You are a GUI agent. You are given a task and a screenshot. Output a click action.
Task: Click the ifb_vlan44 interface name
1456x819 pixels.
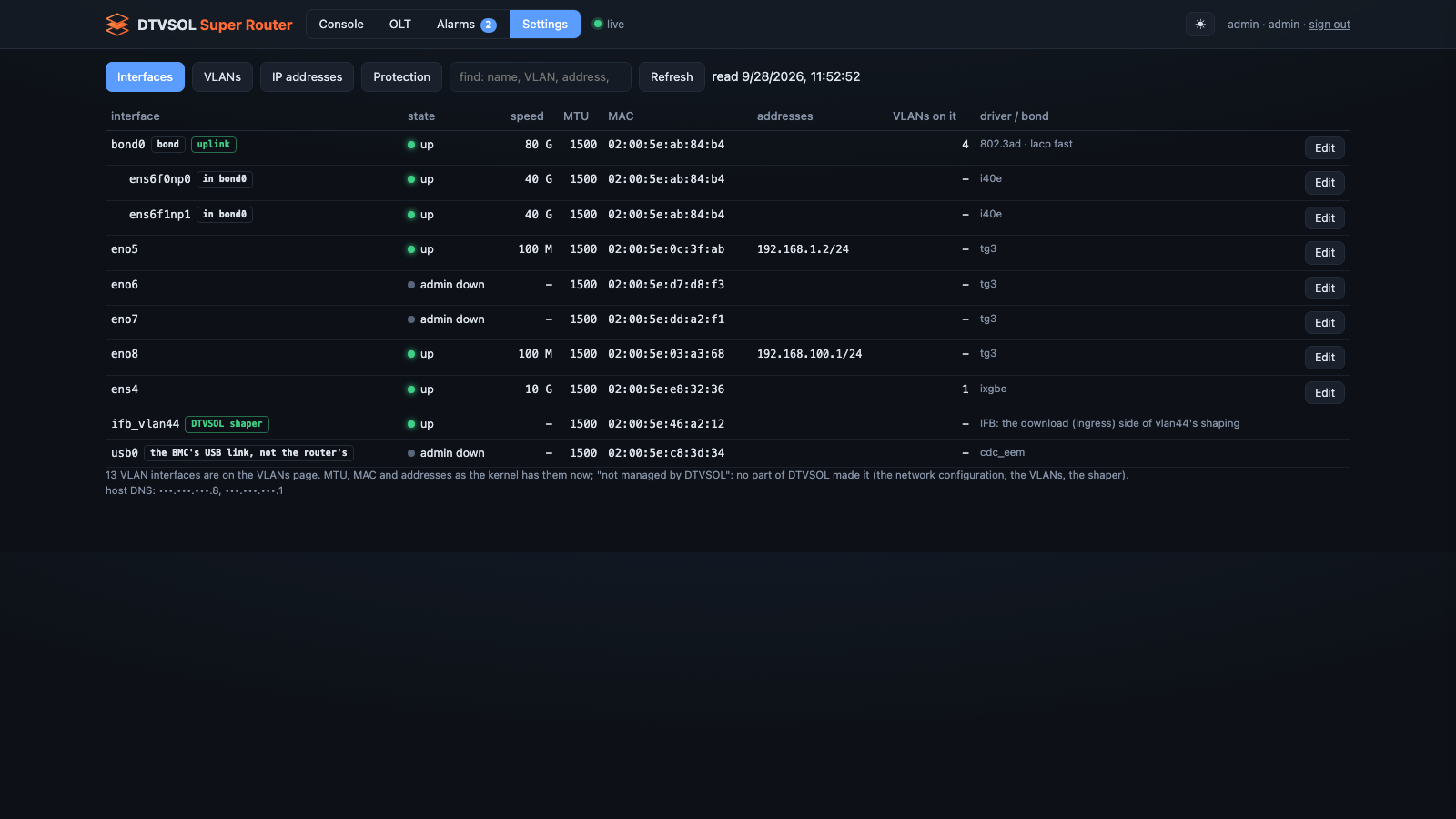[x=145, y=424]
